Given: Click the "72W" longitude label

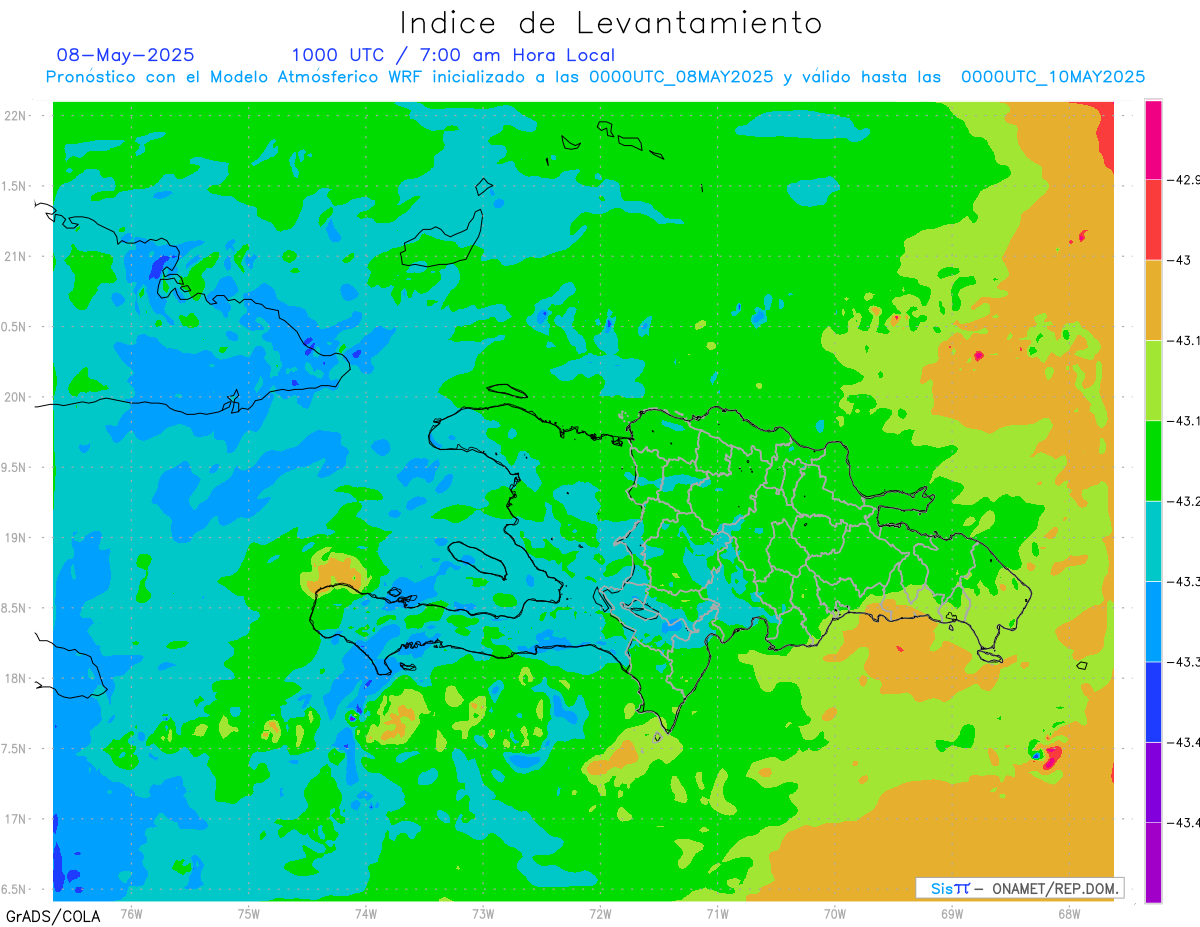Looking at the screenshot, I should coord(600,913).
